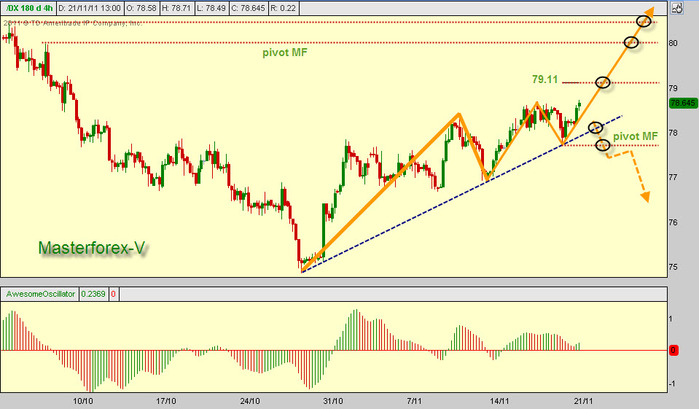Image resolution: width=699 pixels, height=409 pixels.
Task: Click the circle marker on the 80 level
Action: click(631, 42)
